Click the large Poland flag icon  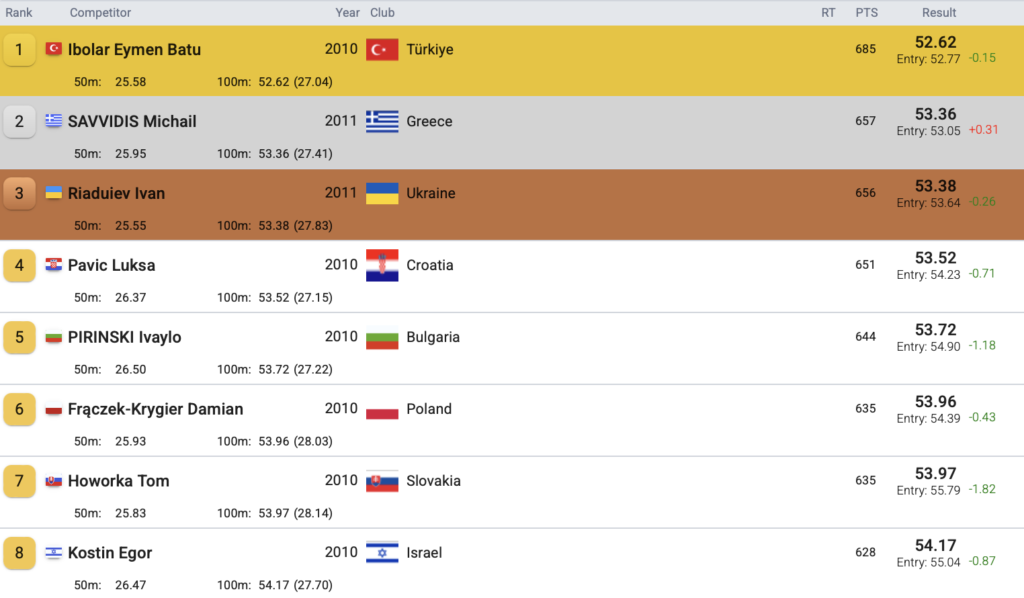pyautogui.click(x=382, y=409)
